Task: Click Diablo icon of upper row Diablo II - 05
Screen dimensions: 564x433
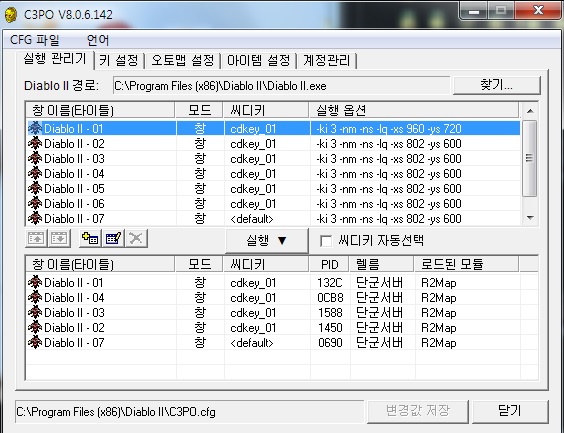Action: (35, 188)
